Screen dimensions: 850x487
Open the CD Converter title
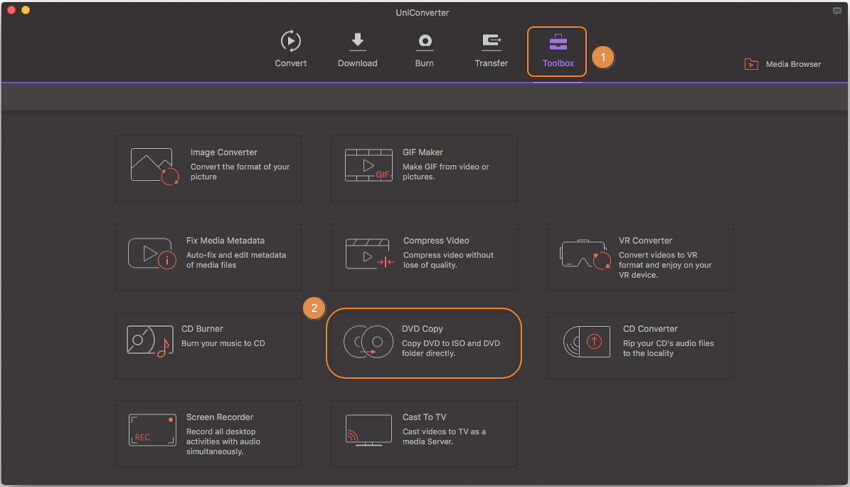coord(650,329)
